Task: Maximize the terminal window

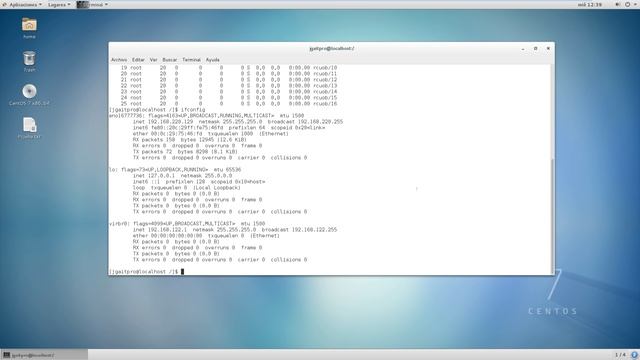Action: (536, 49)
